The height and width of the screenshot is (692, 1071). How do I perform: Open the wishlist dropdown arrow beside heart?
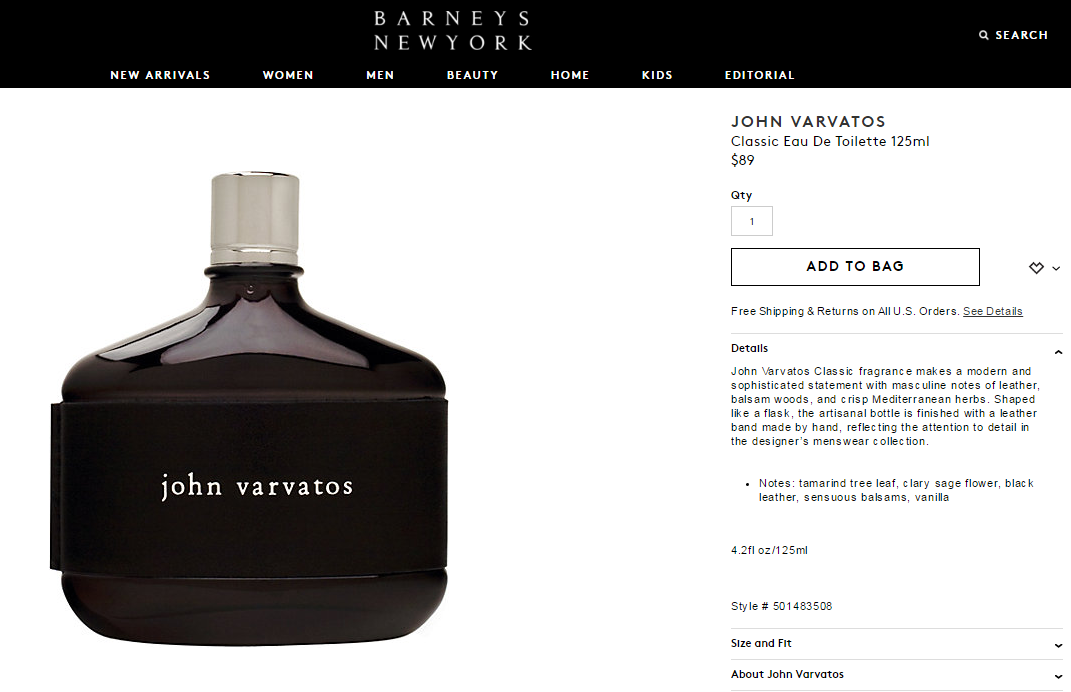1056,268
